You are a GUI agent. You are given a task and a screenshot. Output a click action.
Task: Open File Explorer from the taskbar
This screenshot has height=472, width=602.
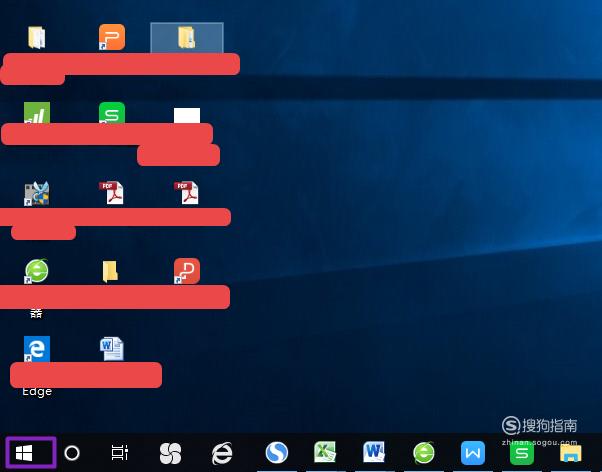coord(571,453)
